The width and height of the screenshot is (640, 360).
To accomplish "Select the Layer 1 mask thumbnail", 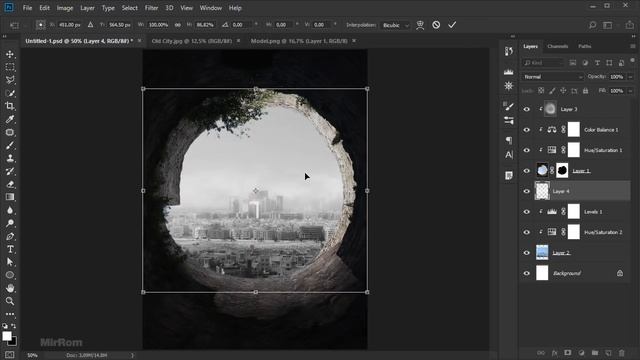I will point(562,171).
